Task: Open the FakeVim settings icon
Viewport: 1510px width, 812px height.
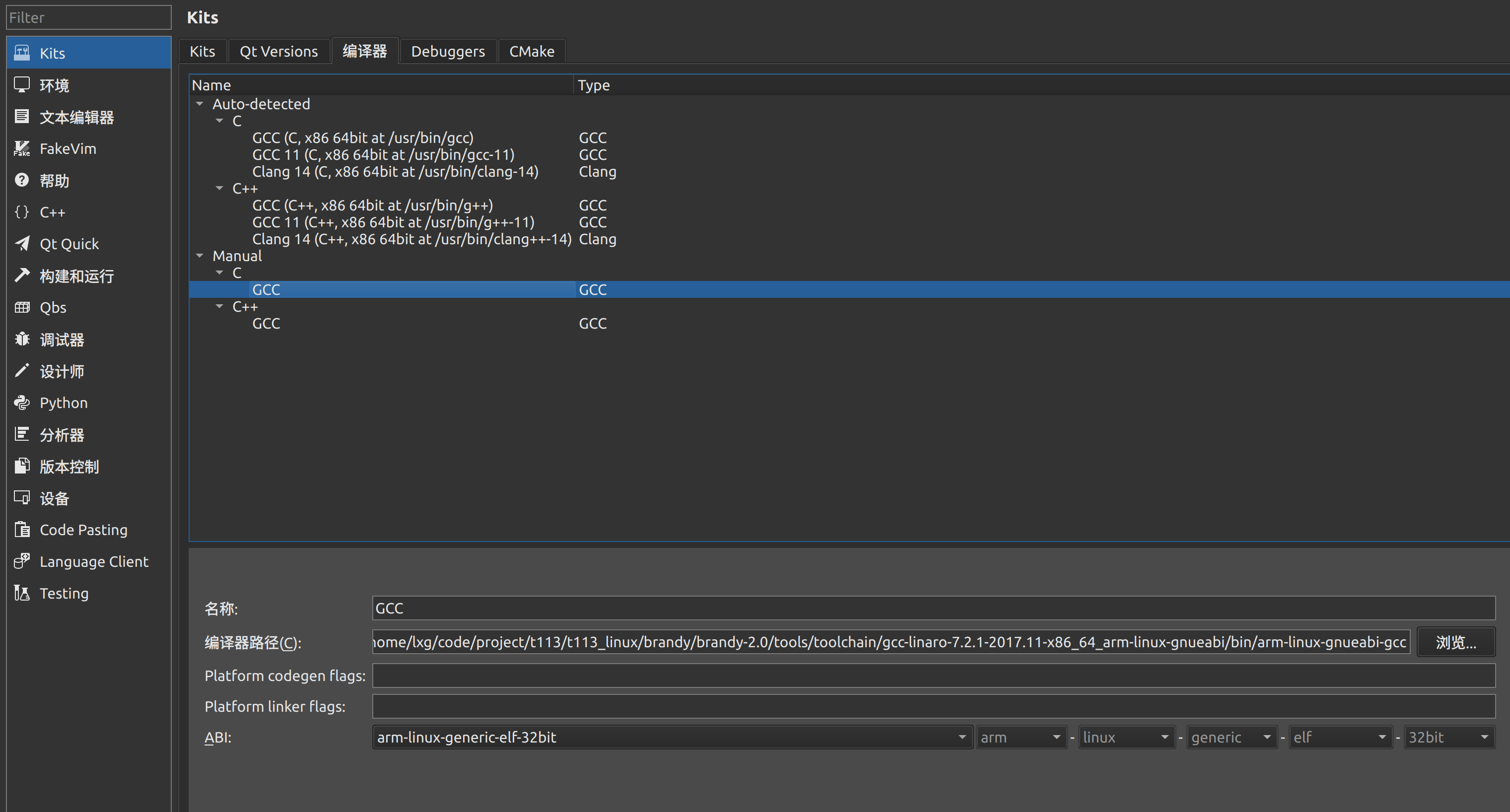Action: point(22,148)
